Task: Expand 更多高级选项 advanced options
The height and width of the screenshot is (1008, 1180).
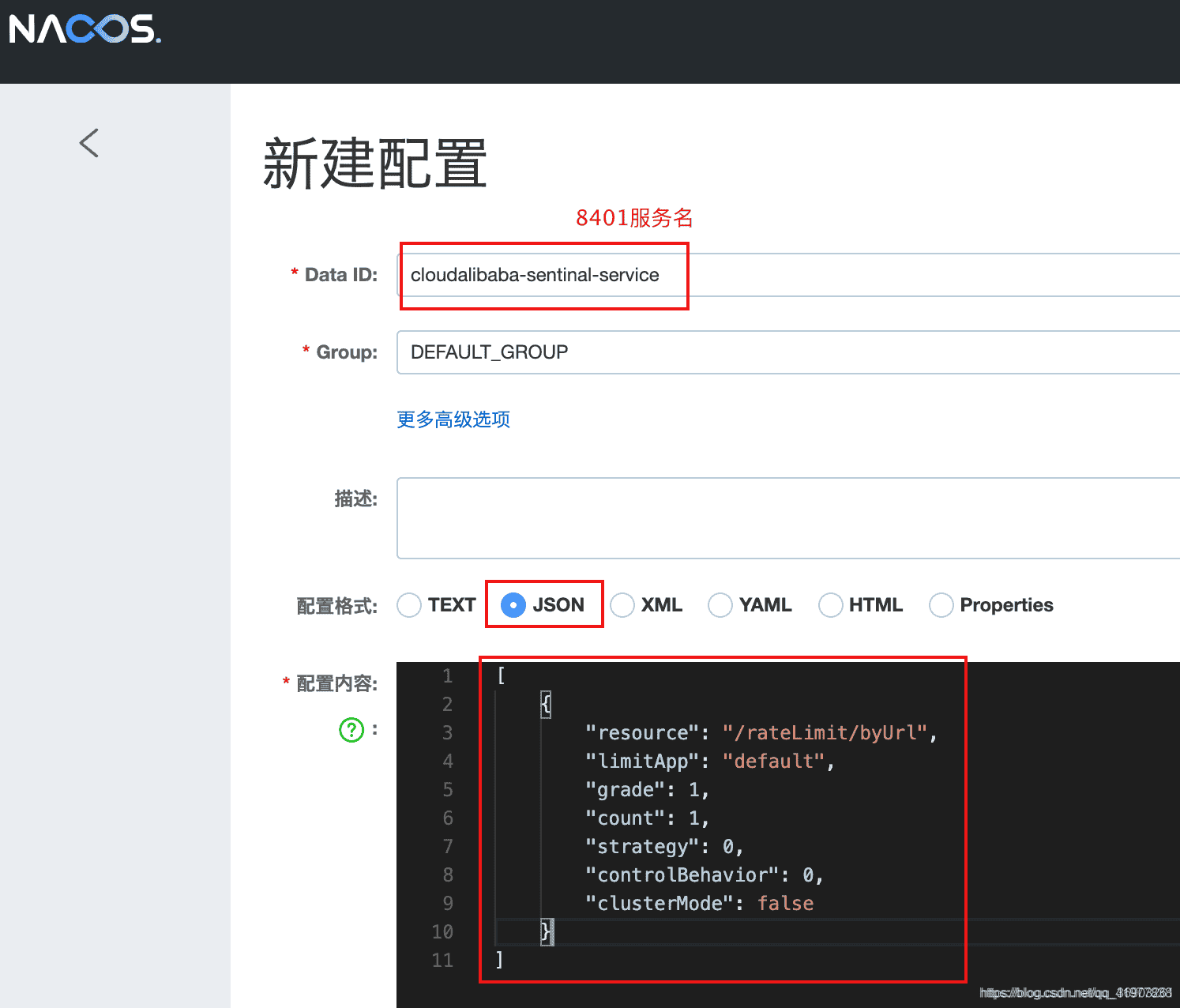Action: (453, 419)
